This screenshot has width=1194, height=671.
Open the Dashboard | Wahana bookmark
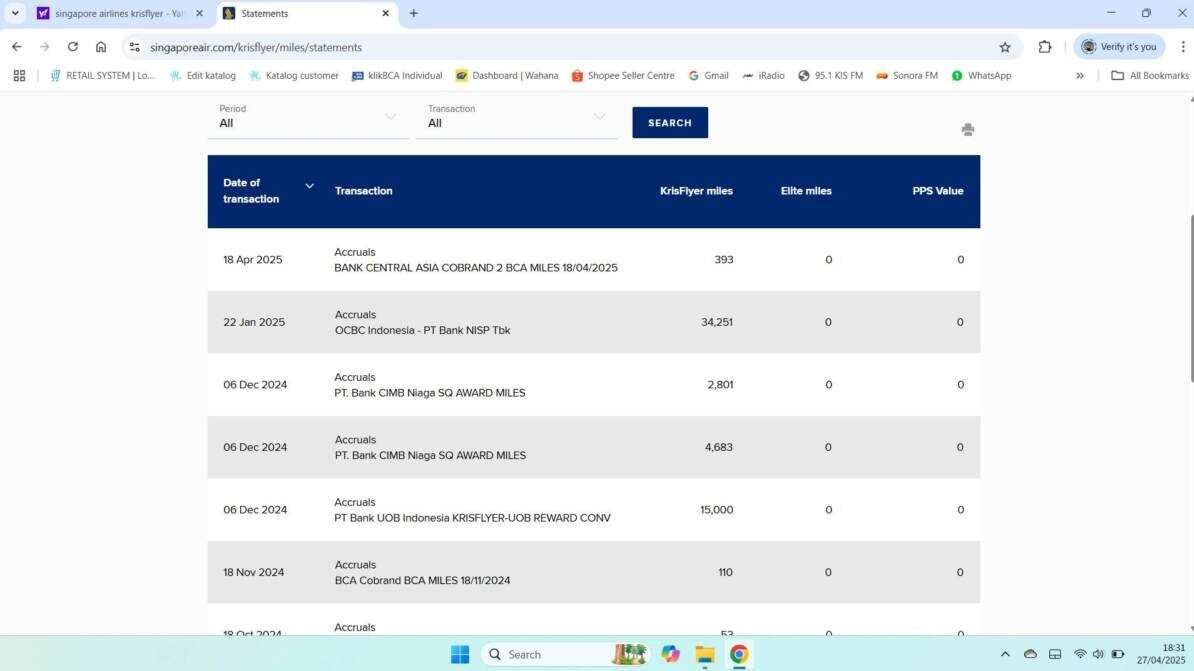pos(508,75)
